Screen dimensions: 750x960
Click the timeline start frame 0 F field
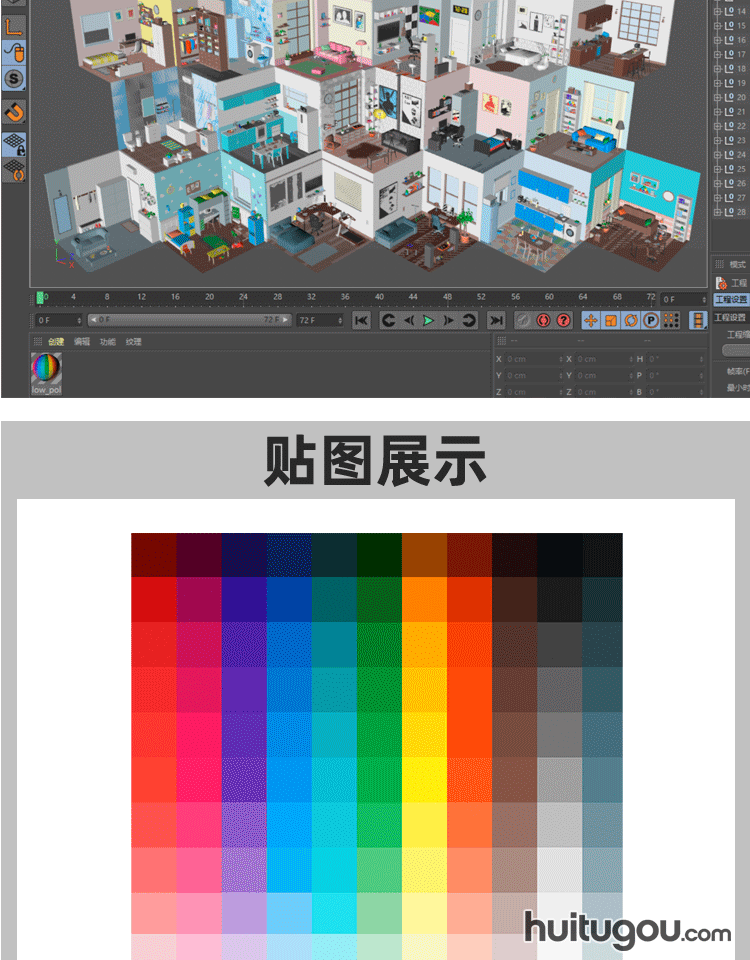[x=59, y=320]
